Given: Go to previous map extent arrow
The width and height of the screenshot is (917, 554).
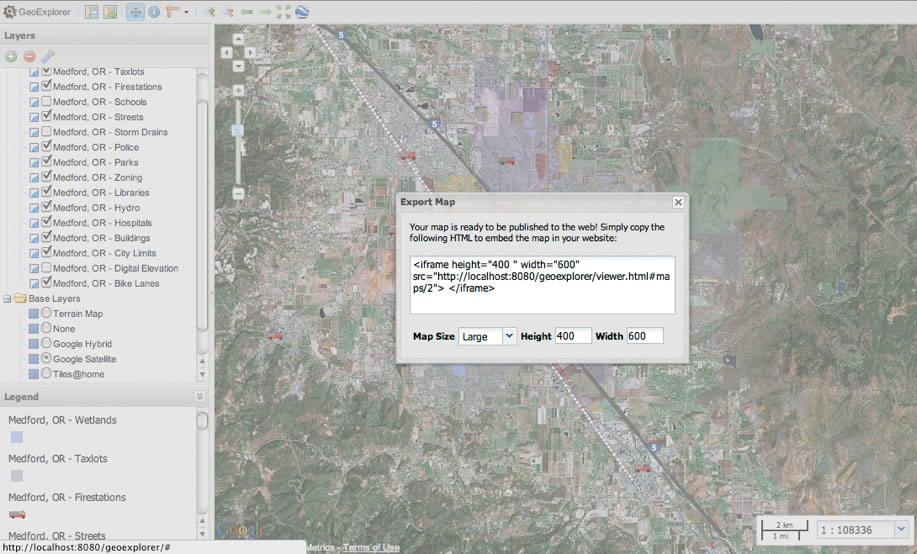Looking at the screenshot, I should pos(246,12).
